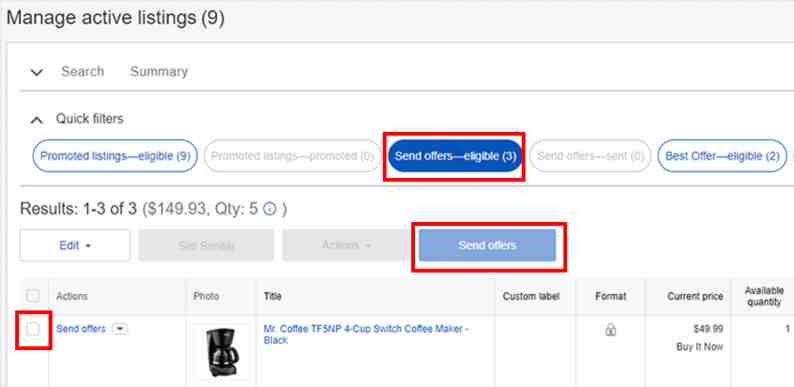The width and height of the screenshot is (794, 387).
Task: Select Promoted listings—promoted (0) filter
Action: 292,156
